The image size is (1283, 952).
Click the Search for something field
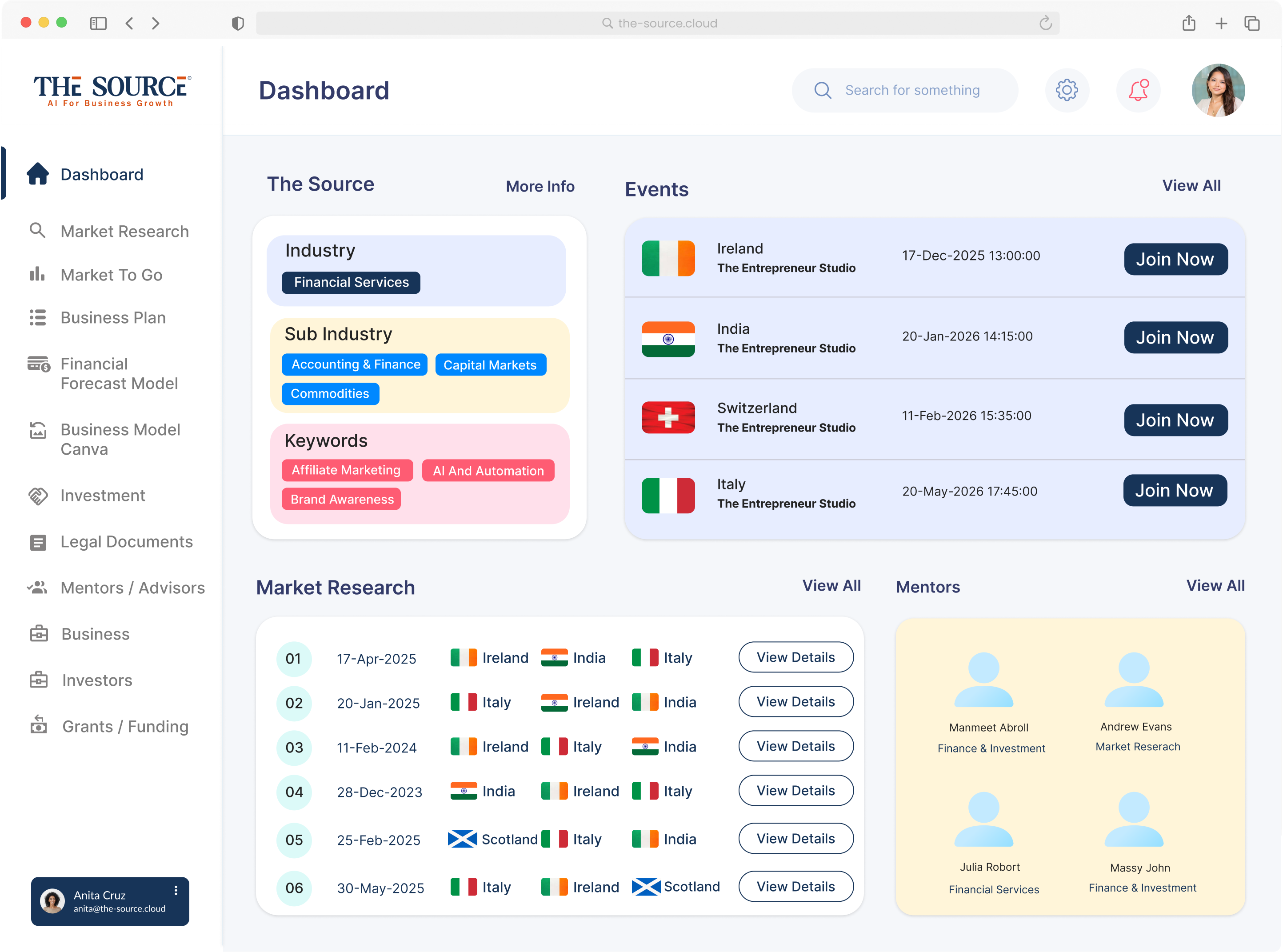click(x=912, y=90)
